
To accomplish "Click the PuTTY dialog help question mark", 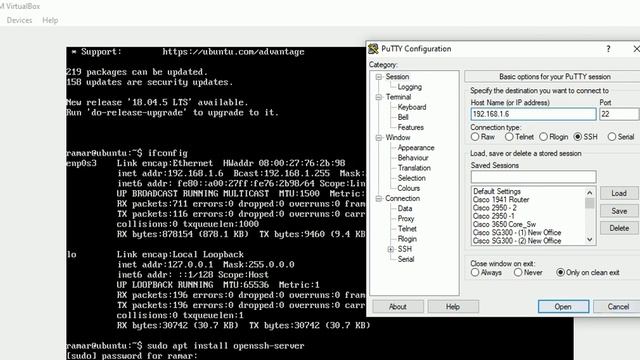I will [x=608, y=49].
